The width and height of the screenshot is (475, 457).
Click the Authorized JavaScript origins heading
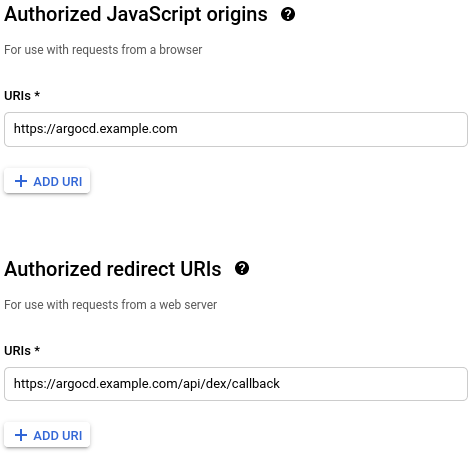136,15
